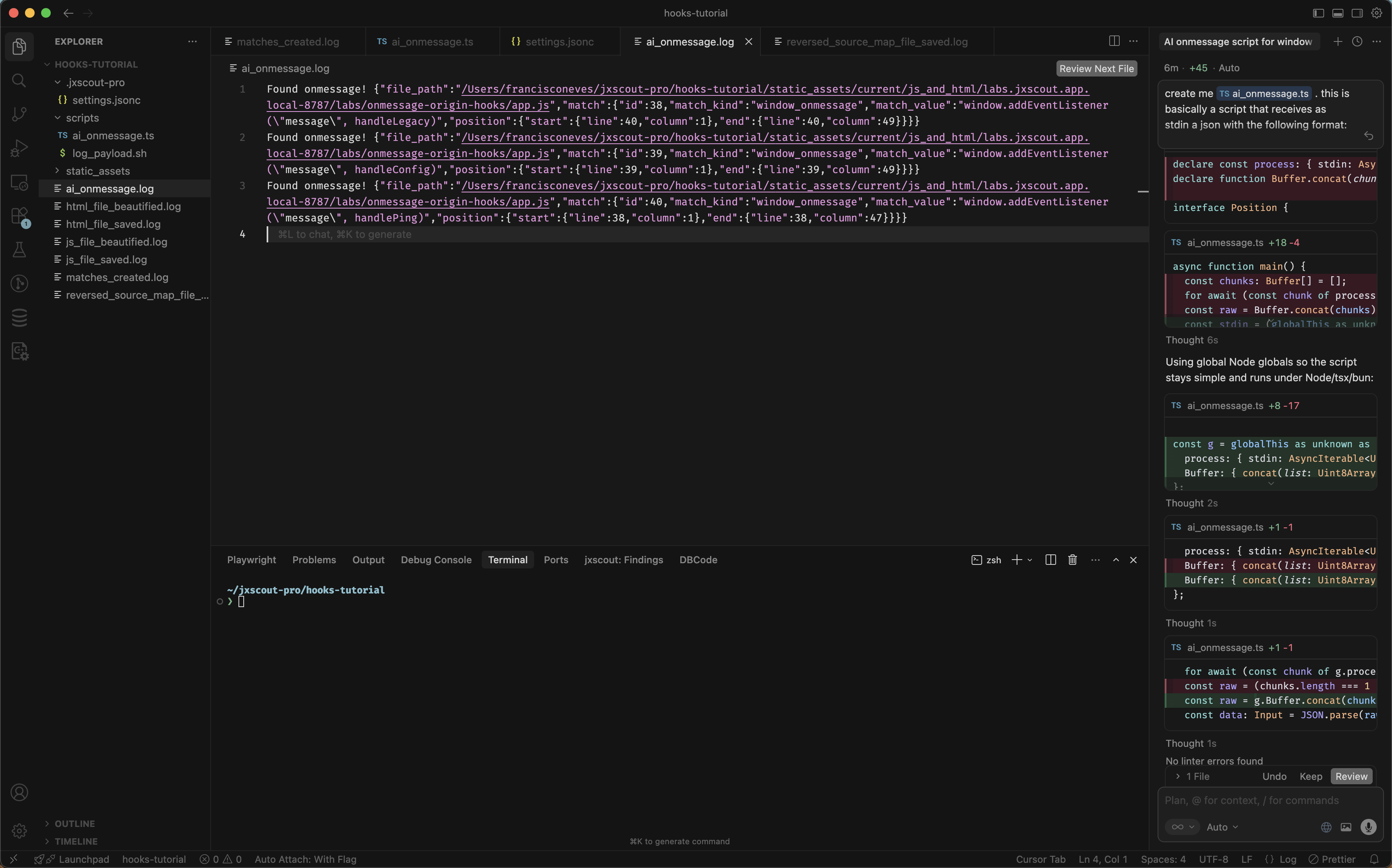This screenshot has width=1392, height=868.
Task: Click UTF-8 encoding in status bar
Action: pyautogui.click(x=1214, y=860)
